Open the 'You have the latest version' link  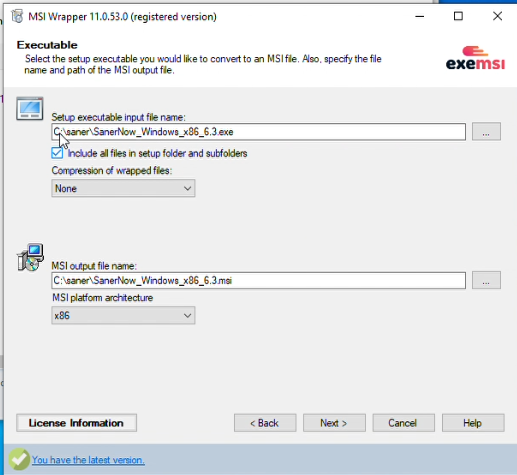(x=88, y=460)
